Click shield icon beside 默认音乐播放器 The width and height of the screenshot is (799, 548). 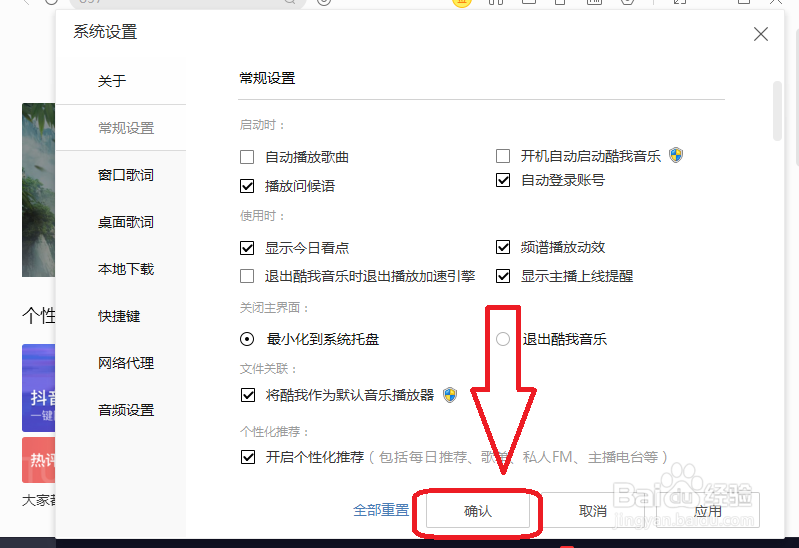(x=450, y=395)
